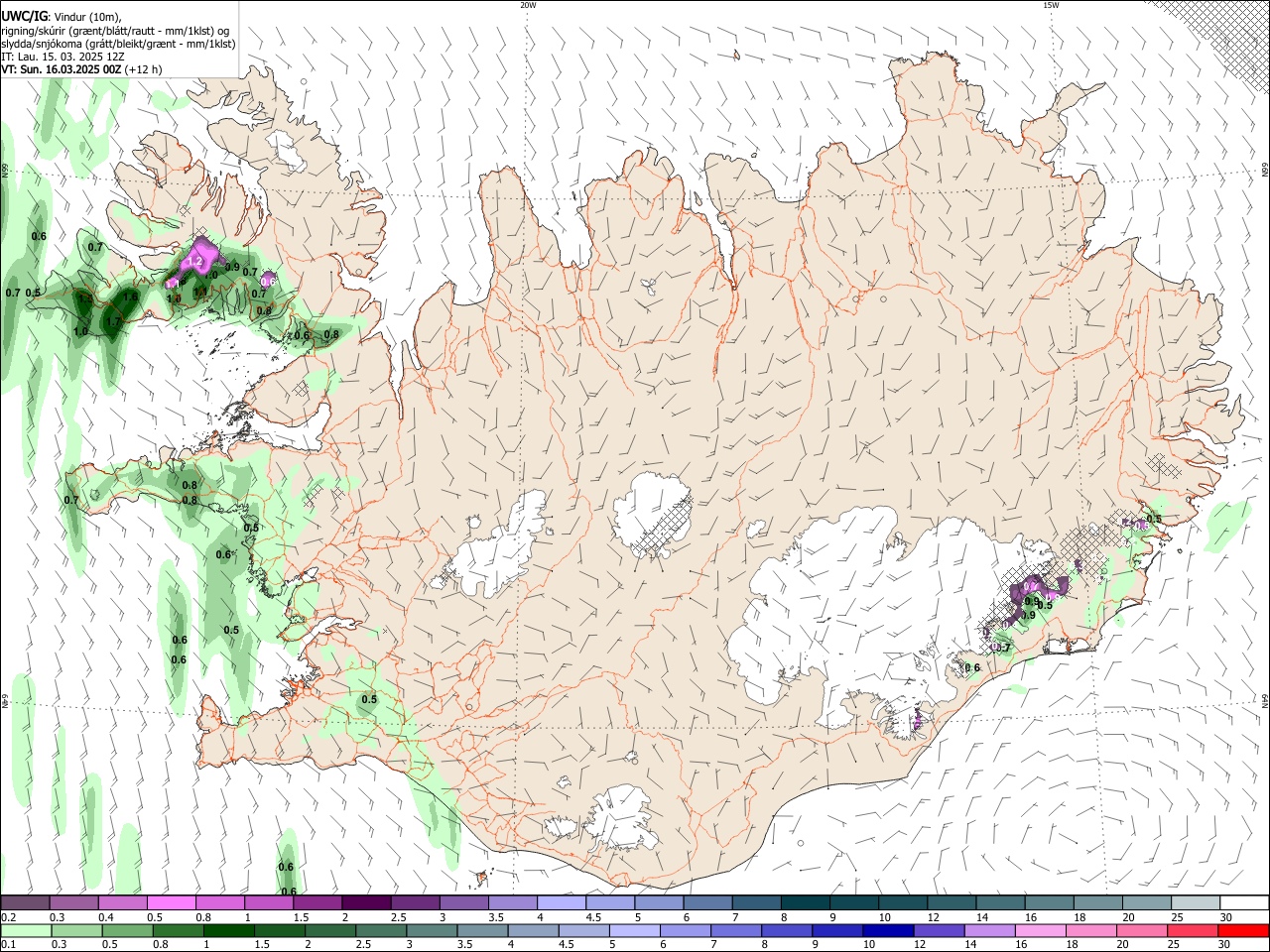This screenshot has height=952, width=1270.
Task: Select the darkest green swatch labeled 1 in the rain legend
Action: [x=229, y=930]
